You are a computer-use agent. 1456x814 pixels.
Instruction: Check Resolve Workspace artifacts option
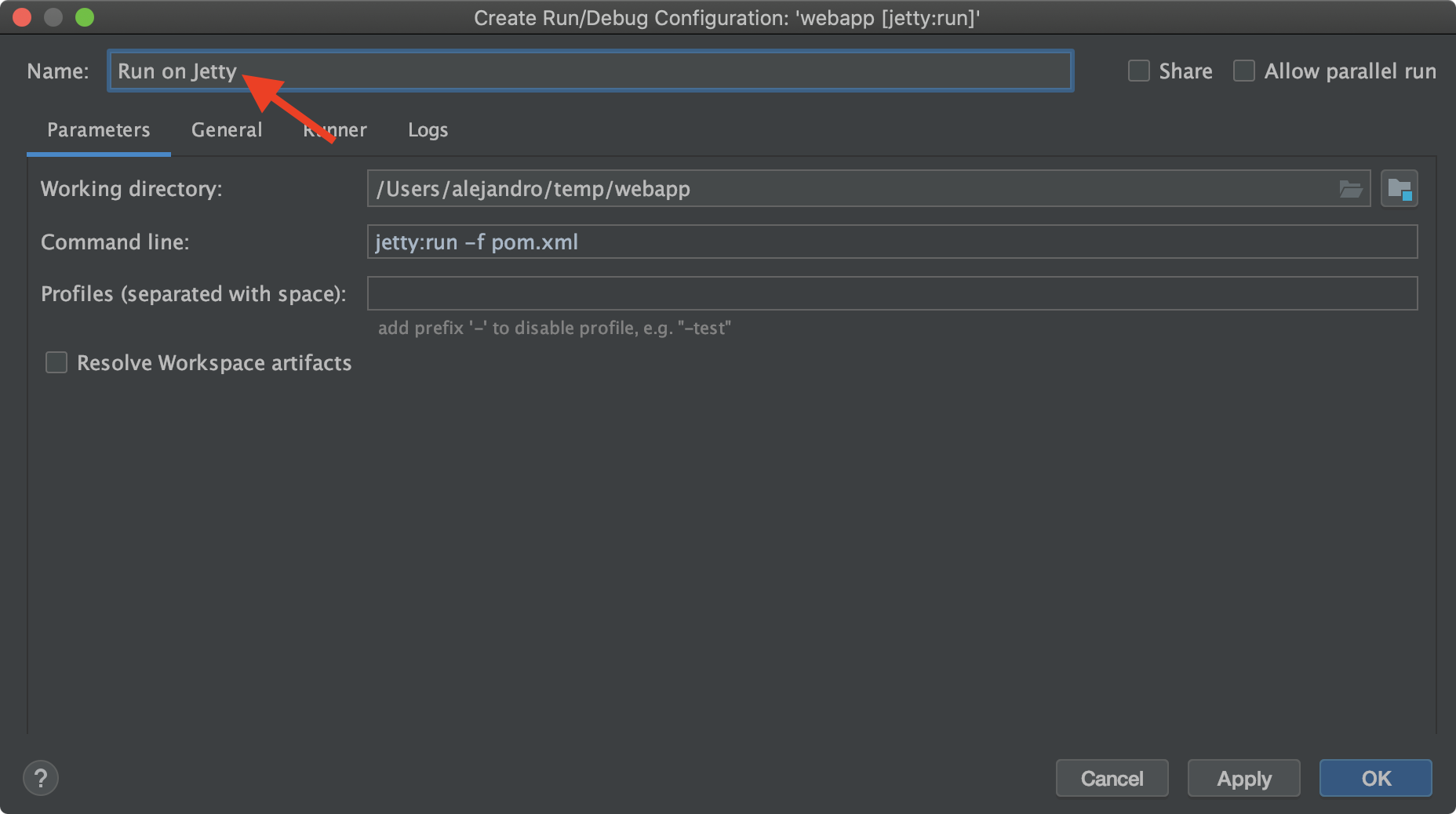click(56, 363)
